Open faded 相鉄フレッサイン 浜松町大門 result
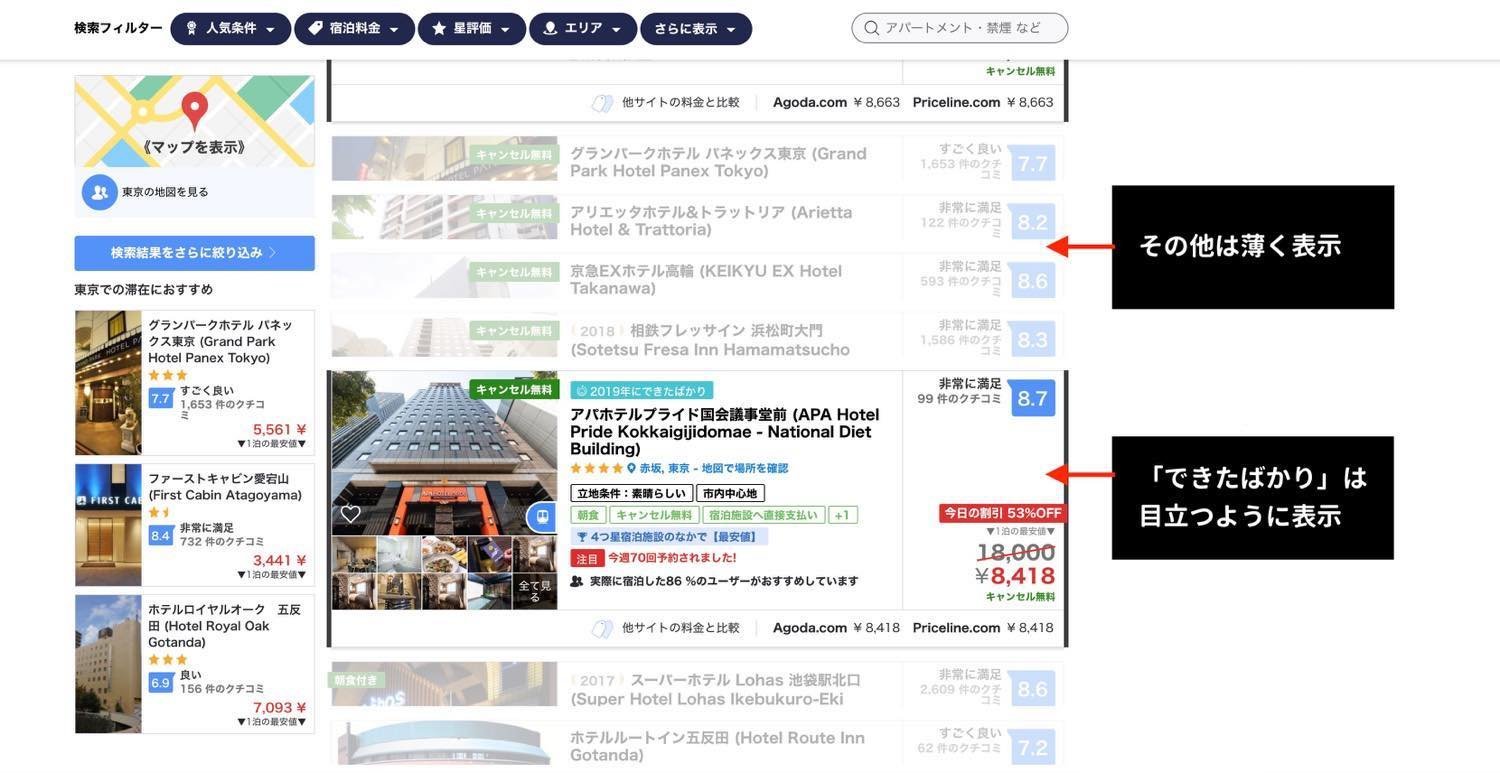The image size is (1500, 773). (x=710, y=340)
